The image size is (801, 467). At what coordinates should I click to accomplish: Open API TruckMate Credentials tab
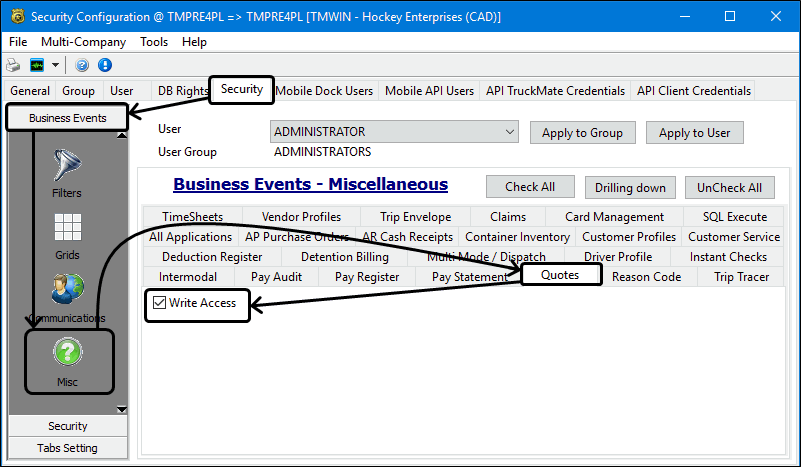tap(555, 91)
